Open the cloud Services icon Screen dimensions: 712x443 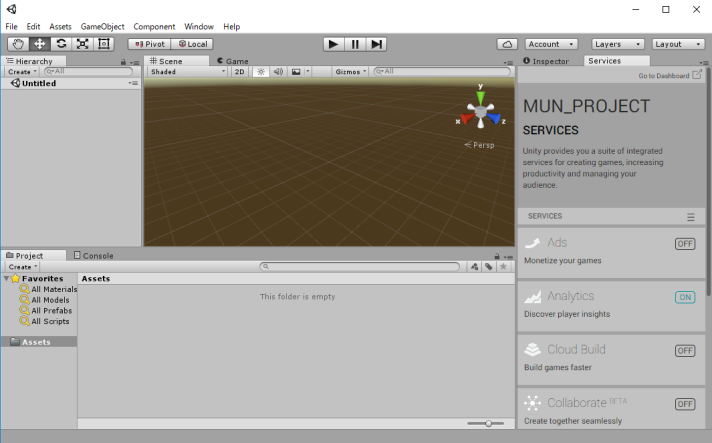click(x=508, y=44)
